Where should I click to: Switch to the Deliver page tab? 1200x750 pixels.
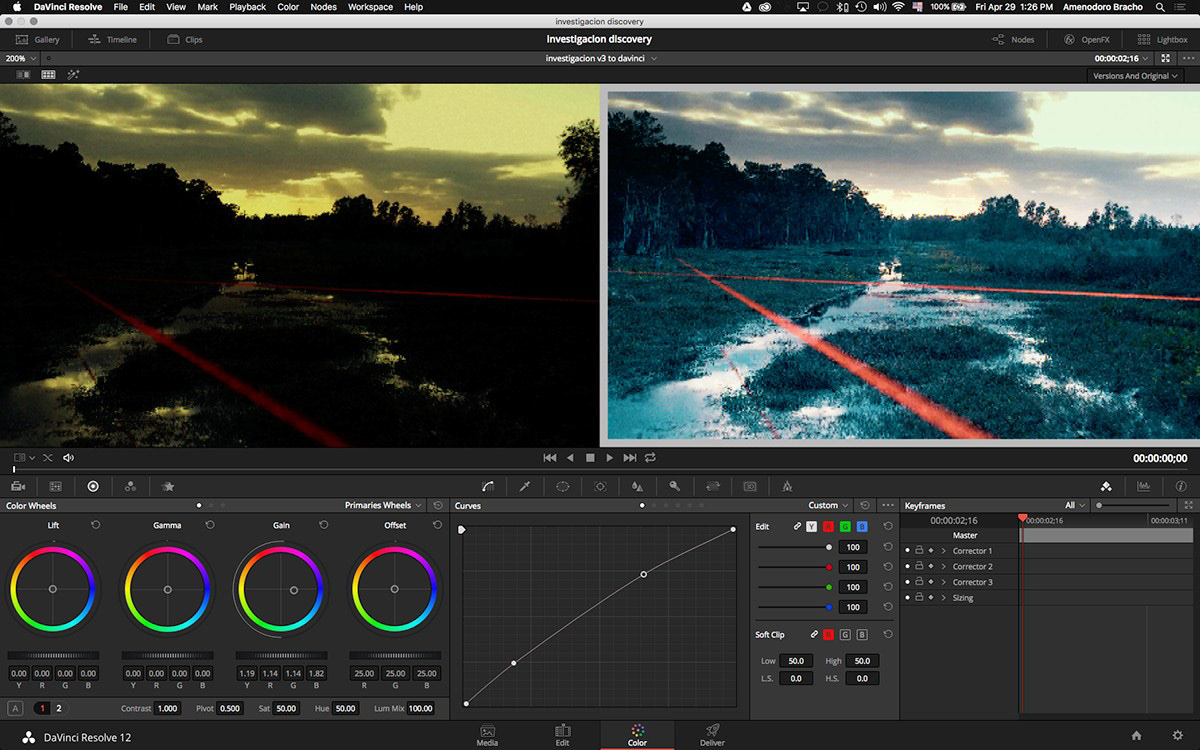[713, 735]
